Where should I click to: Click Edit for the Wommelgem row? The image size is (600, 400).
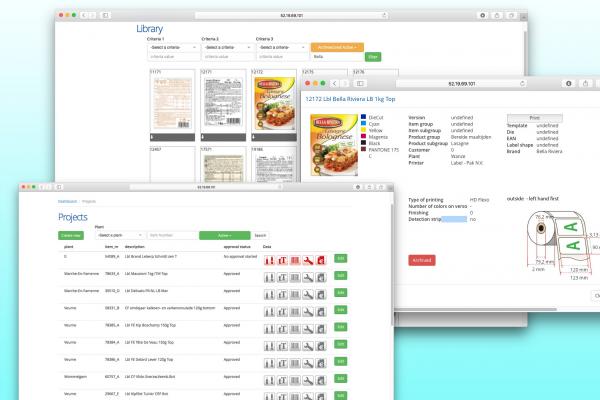tap(341, 379)
